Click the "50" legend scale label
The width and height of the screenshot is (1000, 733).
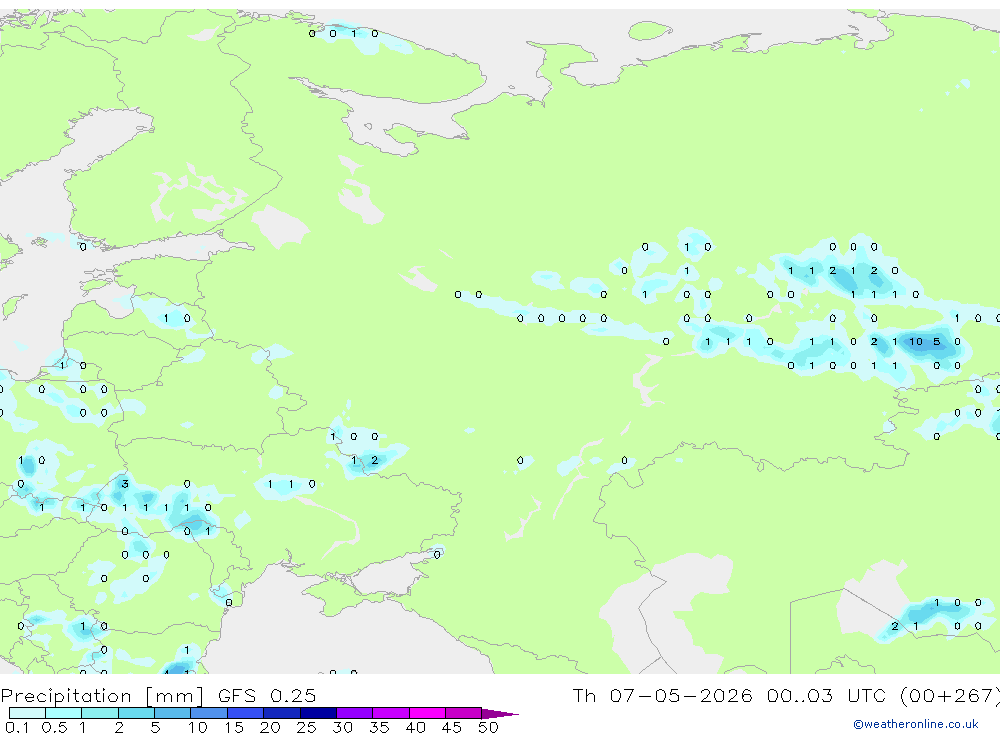tap(488, 727)
